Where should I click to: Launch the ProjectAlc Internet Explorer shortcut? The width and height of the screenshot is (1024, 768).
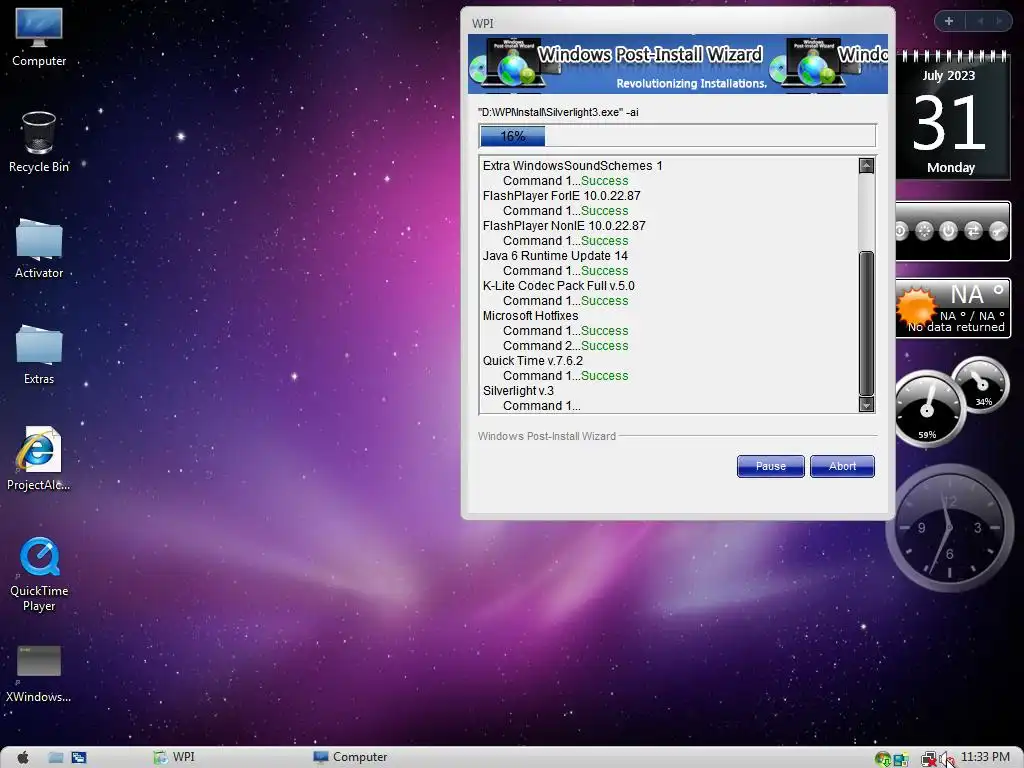39,459
